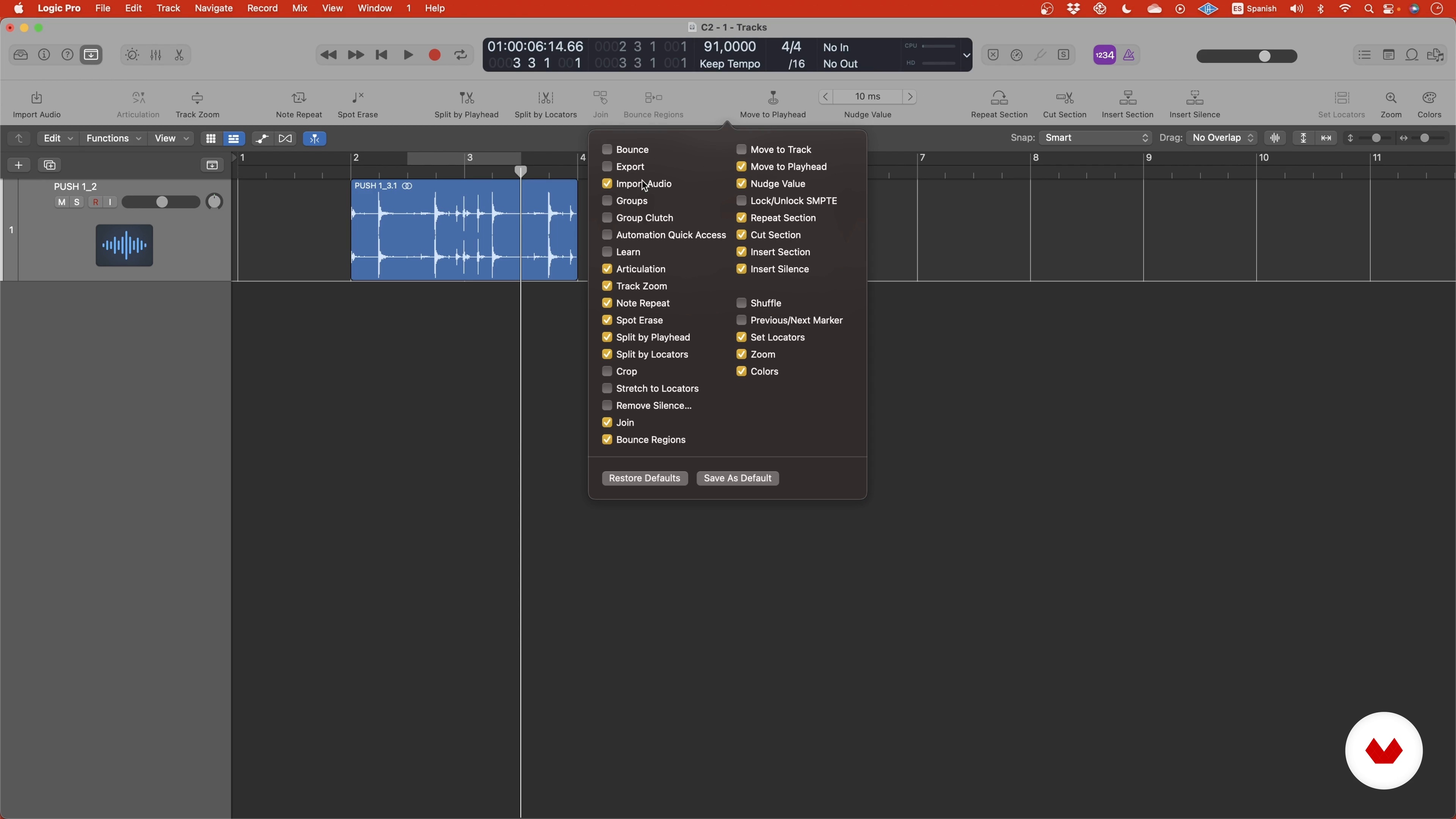Click the Import Audio toolbar icon
The width and height of the screenshot is (1456, 819).
(37, 98)
